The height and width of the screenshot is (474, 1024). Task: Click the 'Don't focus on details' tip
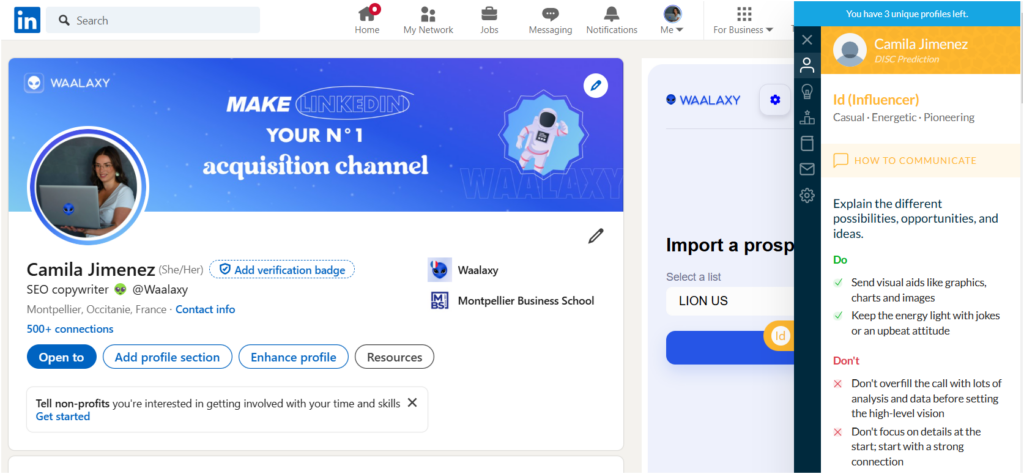[x=916, y=447]
